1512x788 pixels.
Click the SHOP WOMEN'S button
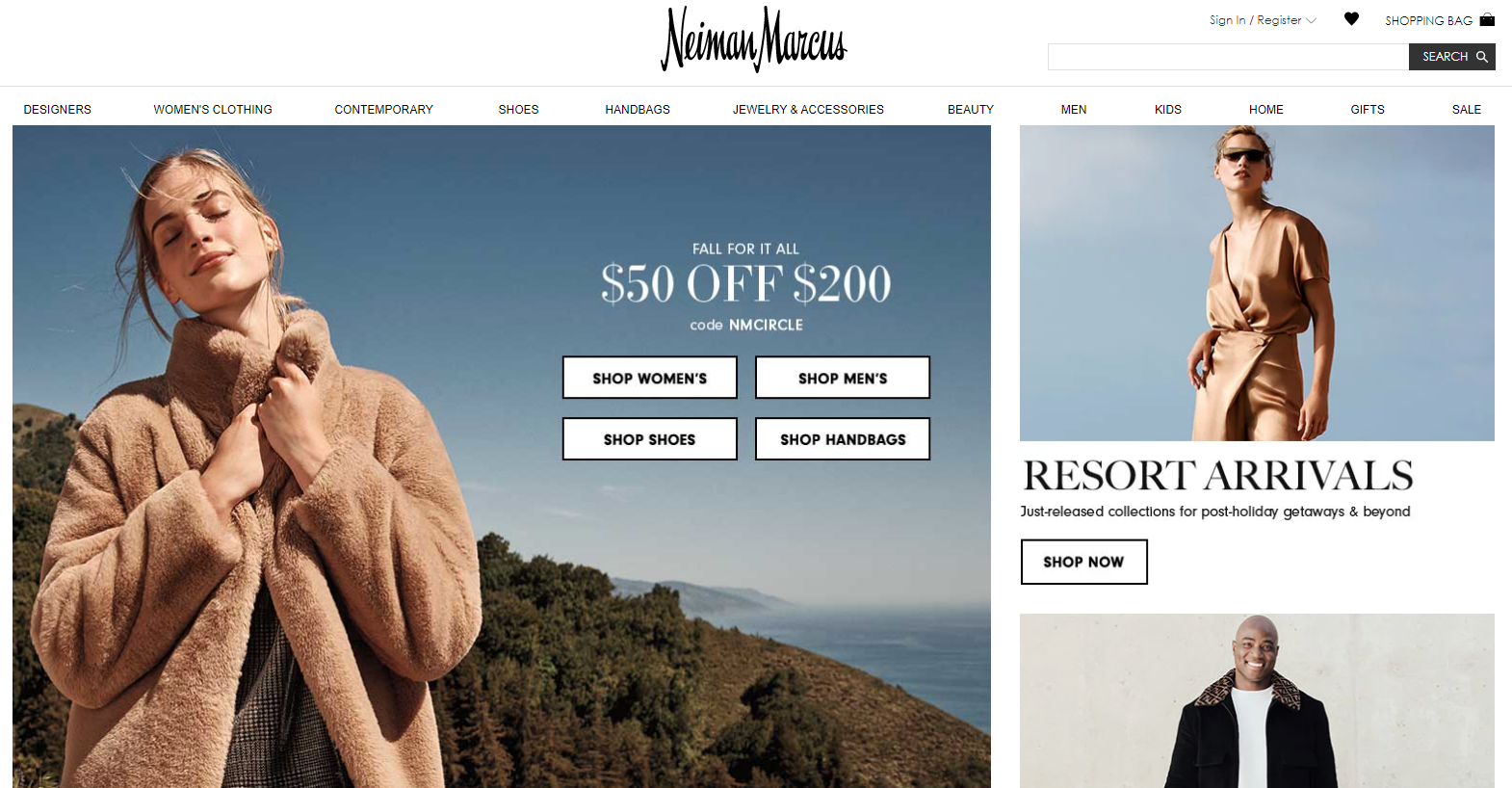pos(650,378)
